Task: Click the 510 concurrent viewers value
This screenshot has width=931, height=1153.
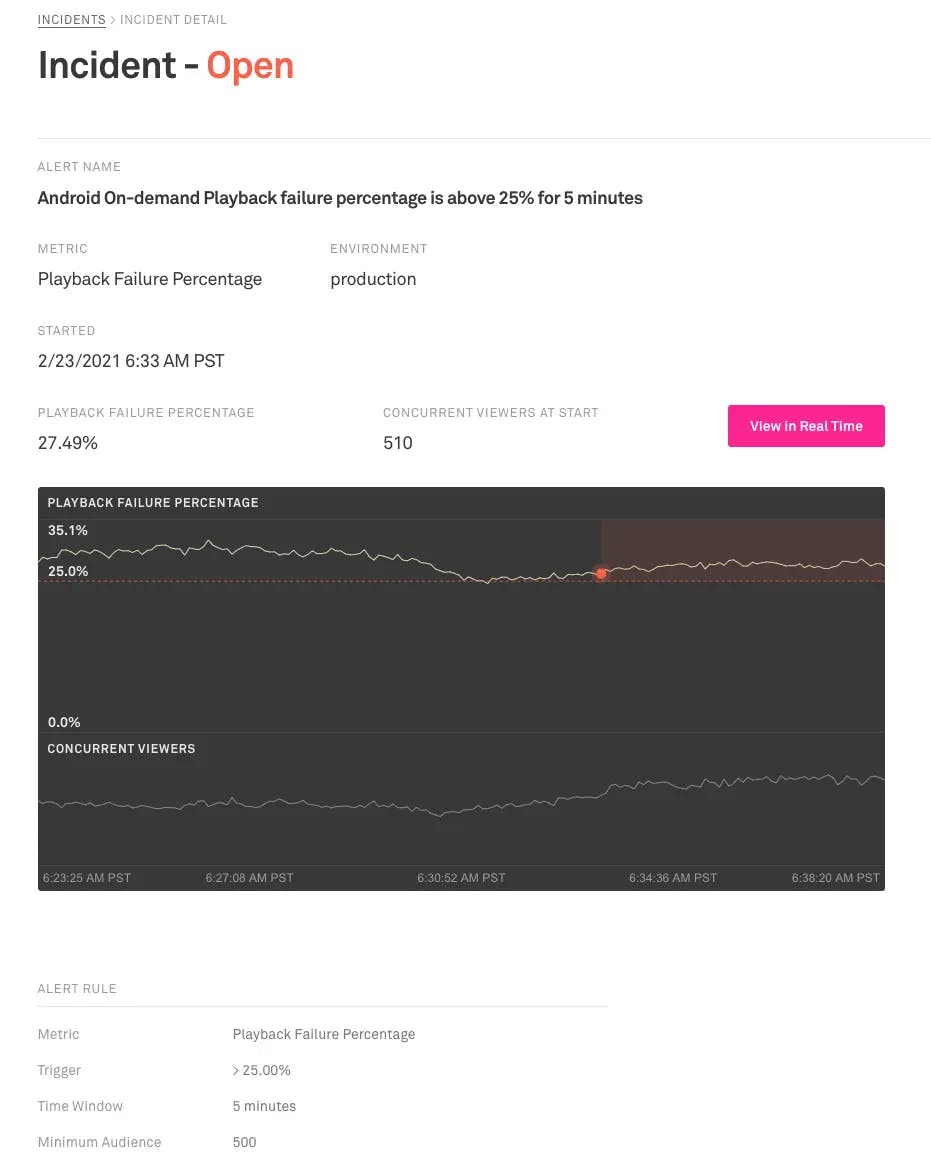Action: [x=398, y=443]
